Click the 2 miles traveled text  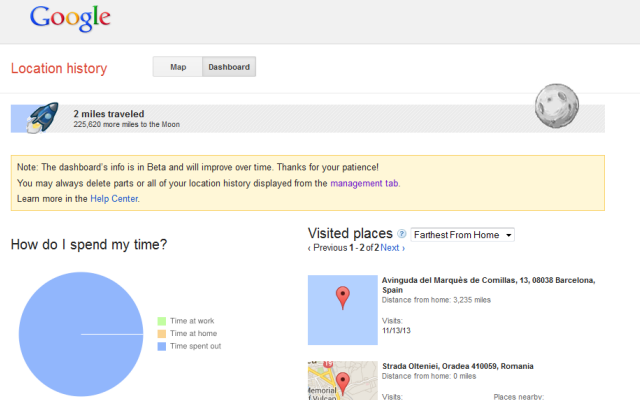tap(109, 114)
